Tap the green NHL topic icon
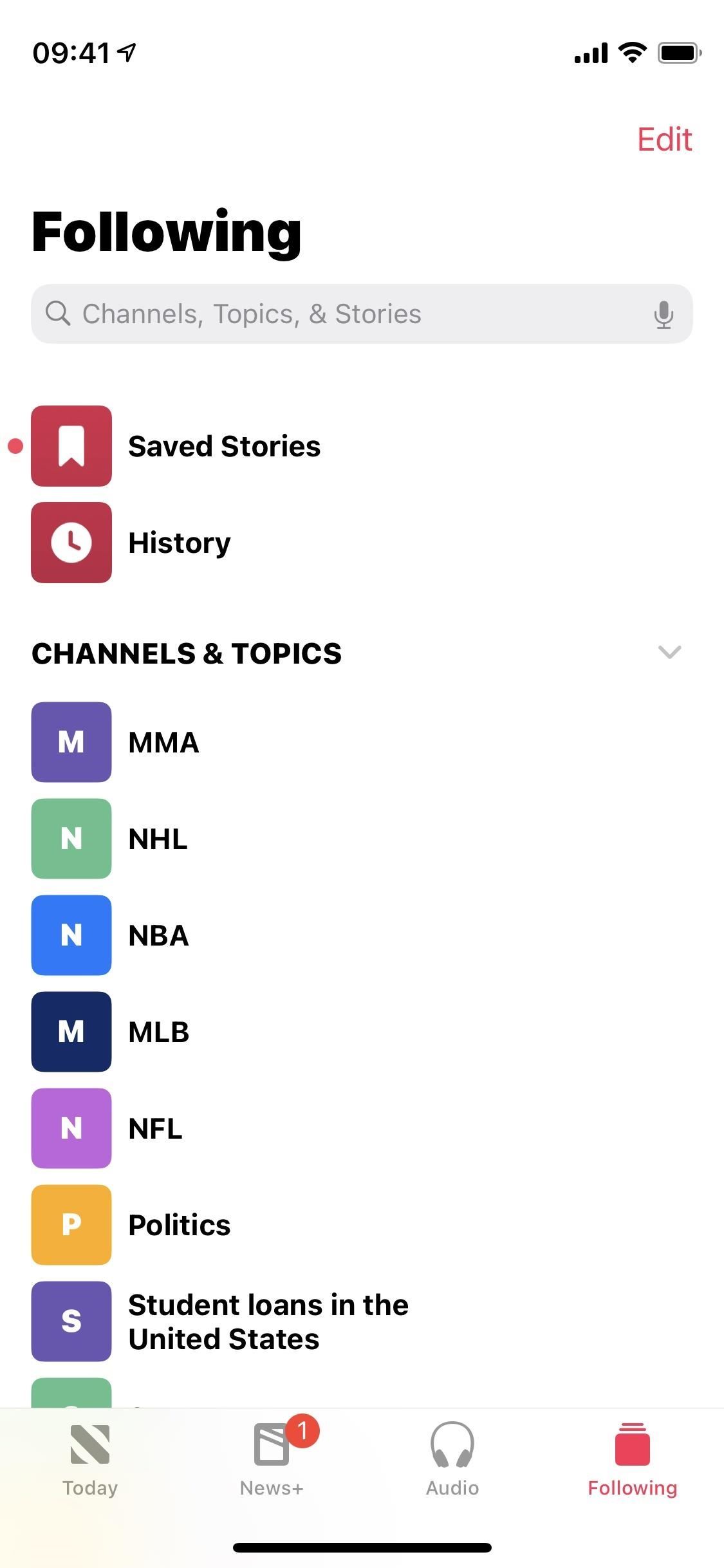The height and width of the screenshot is (1568, 724). pos(71,839)
